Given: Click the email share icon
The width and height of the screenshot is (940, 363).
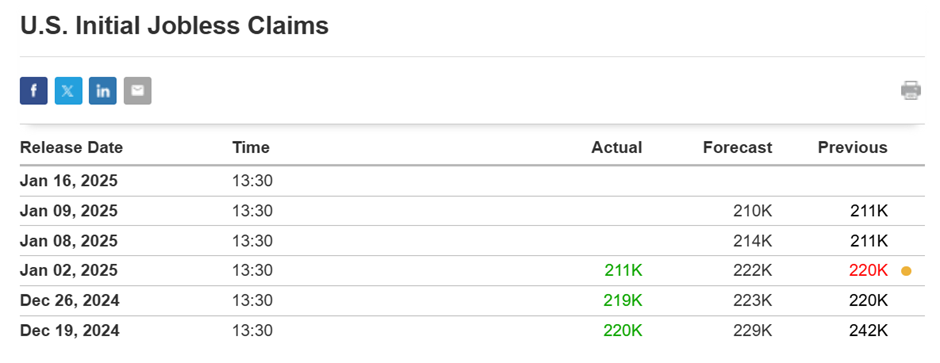Looking at the screenshot, I should pos(138,91).
